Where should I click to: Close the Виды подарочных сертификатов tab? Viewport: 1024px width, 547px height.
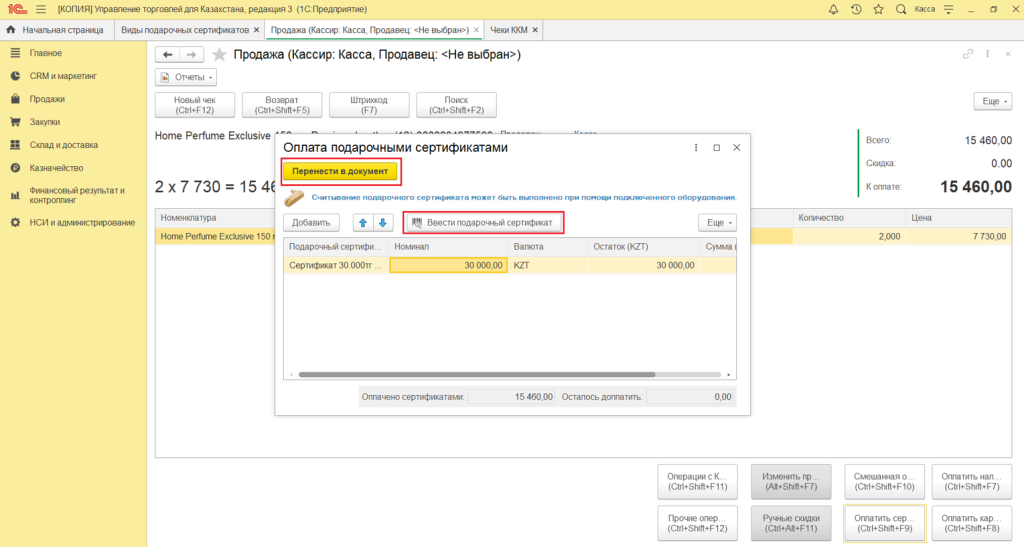(x=257, y=30)
